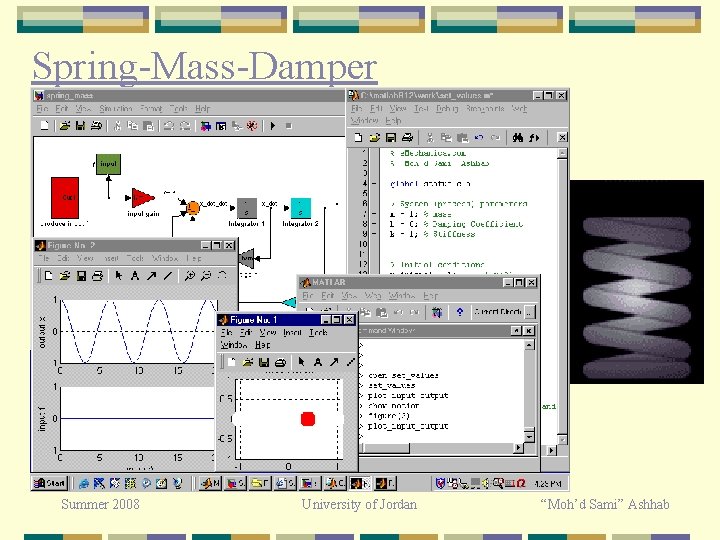Select the green input block in the model

108,164
